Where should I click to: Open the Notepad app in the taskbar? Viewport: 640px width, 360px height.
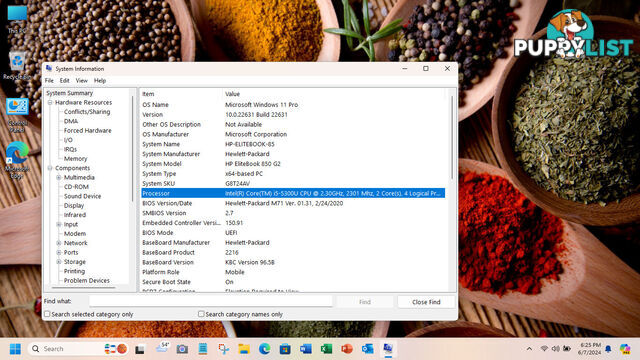pyautogui.click(x=203, y=349)
